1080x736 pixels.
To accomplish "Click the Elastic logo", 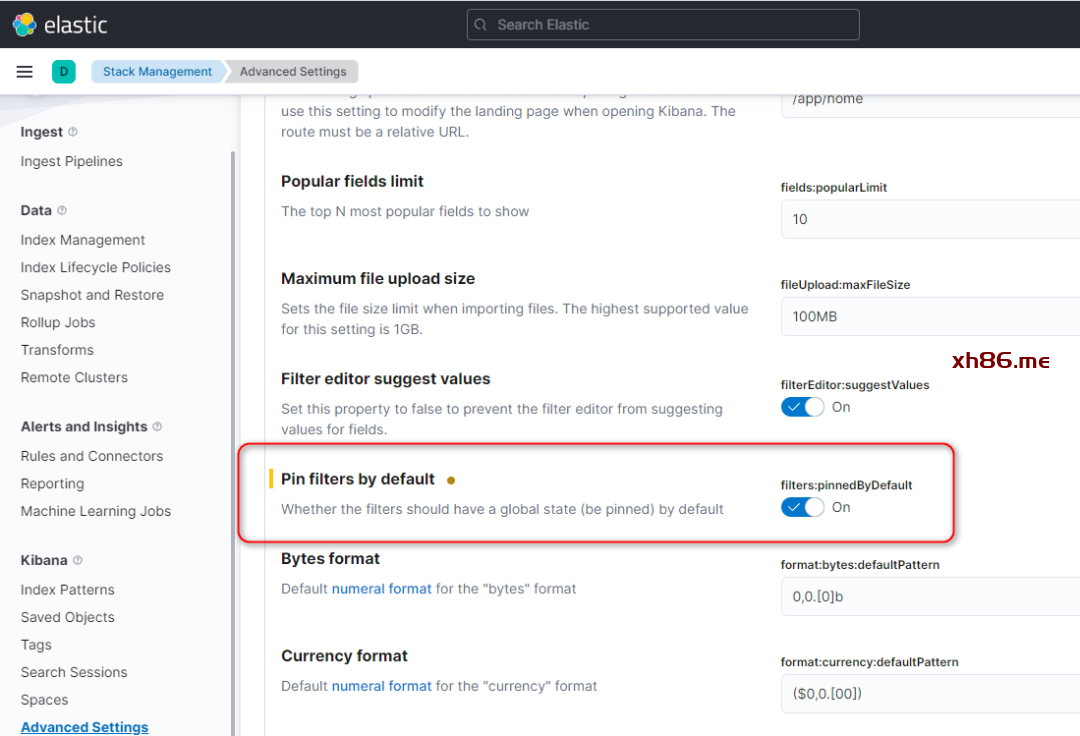I will pos(25,25).
